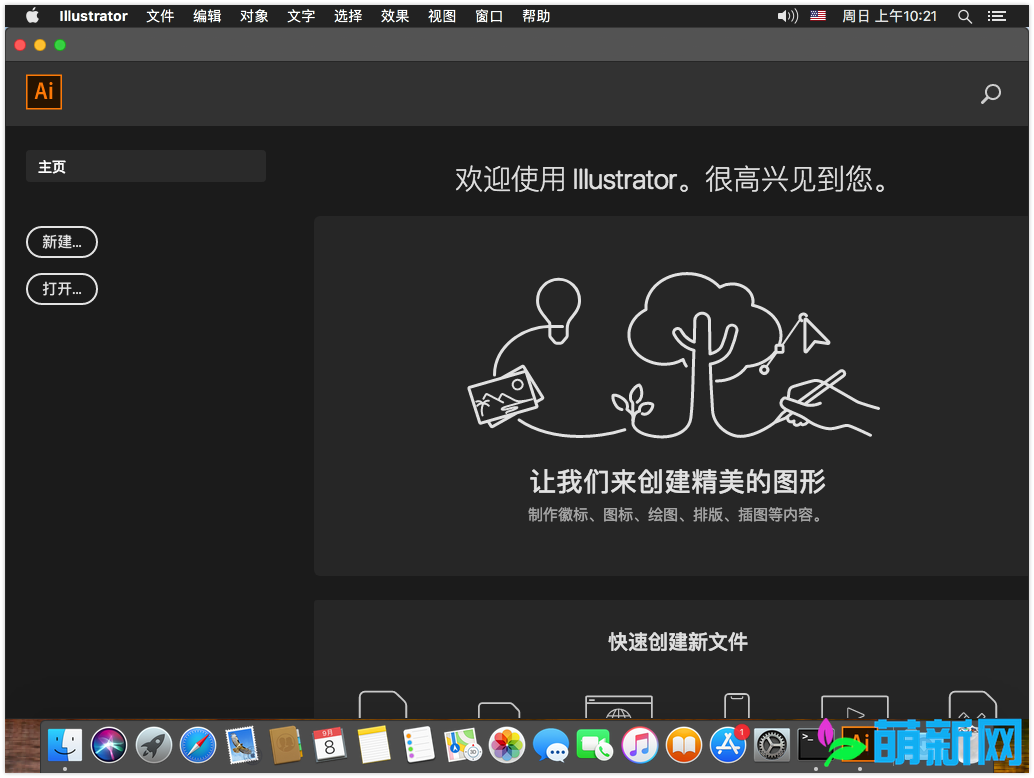The image size is (1034, 778).
Task: Choose the web preset with globe icon
Action: (x=619, y=706)
